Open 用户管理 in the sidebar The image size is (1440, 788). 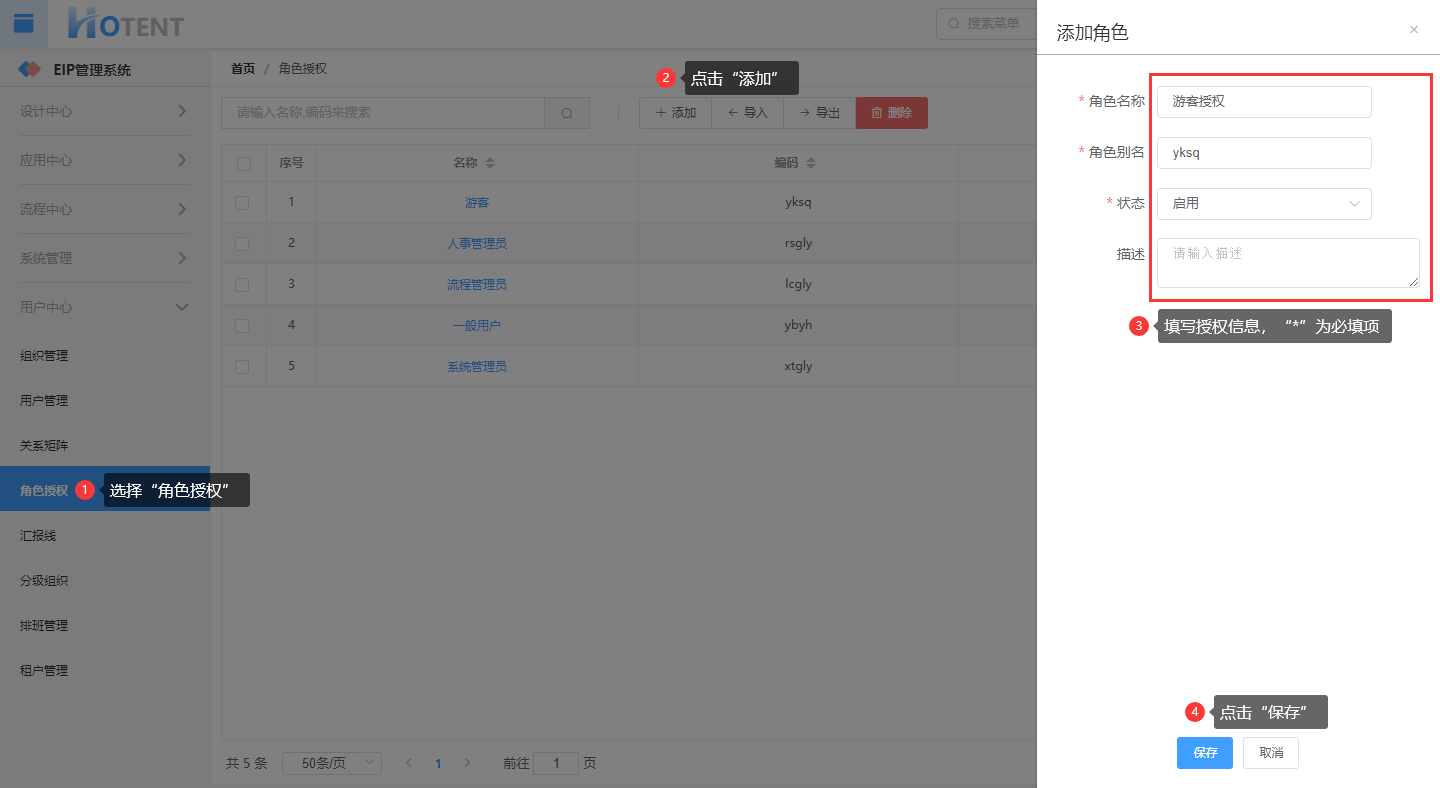[44, 401]
